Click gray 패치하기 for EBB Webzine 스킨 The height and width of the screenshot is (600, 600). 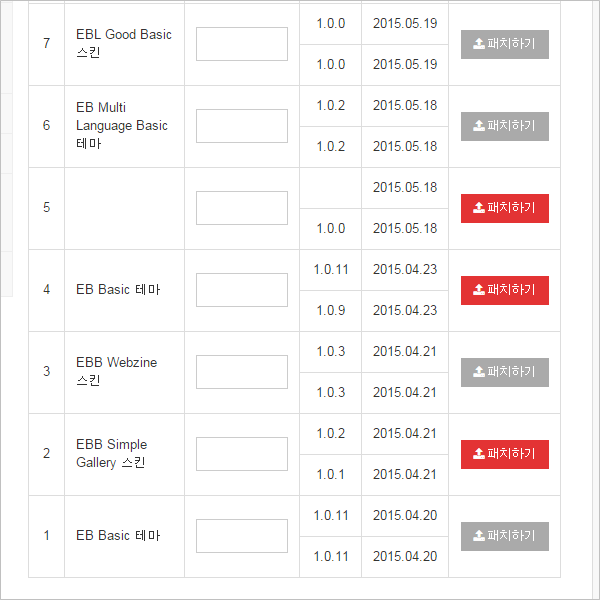(505, 372)
